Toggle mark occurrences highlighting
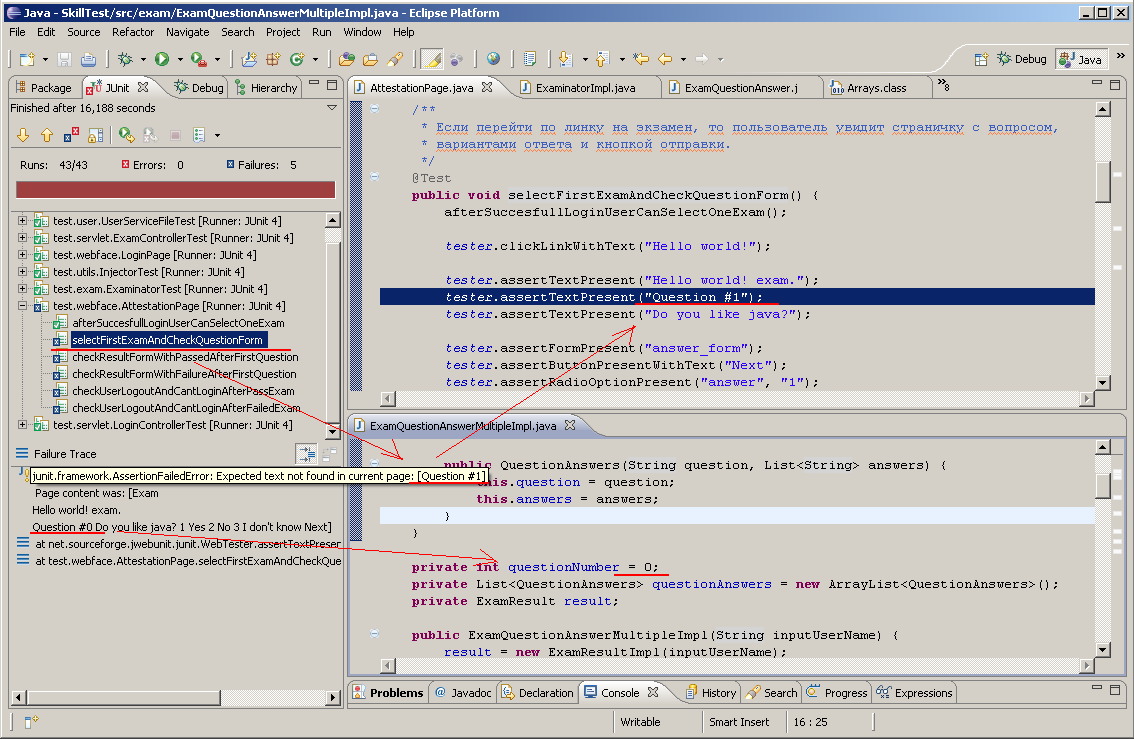 pos(430,58)
